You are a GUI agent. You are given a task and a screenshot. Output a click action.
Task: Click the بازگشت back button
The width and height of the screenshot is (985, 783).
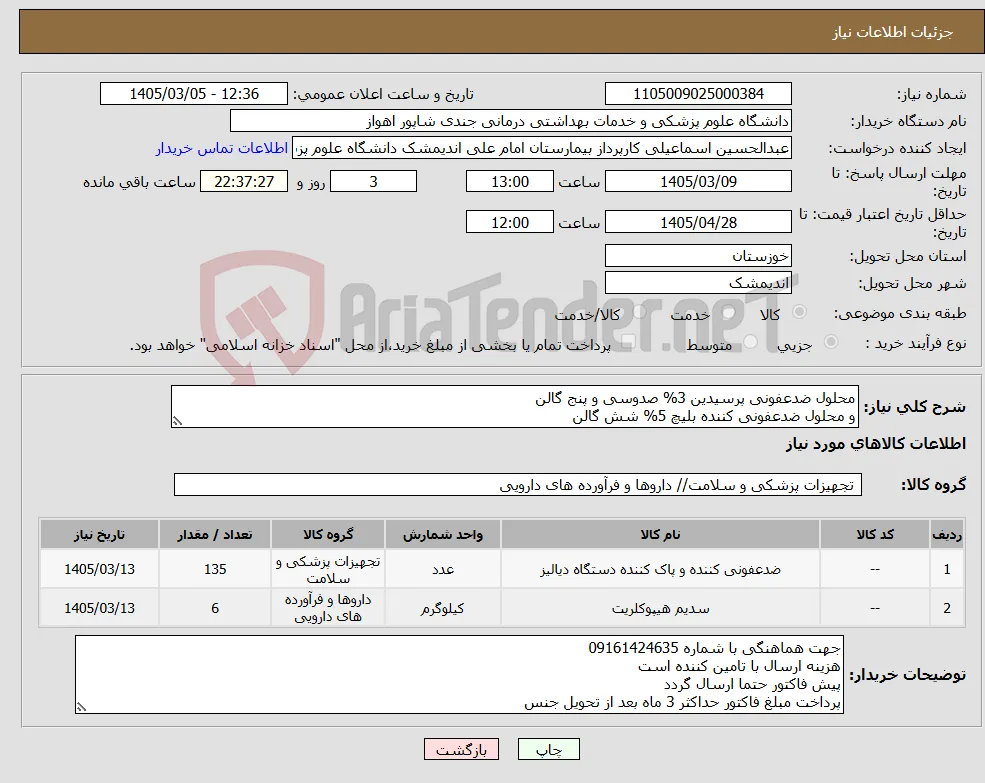click(x=461, y=749)
